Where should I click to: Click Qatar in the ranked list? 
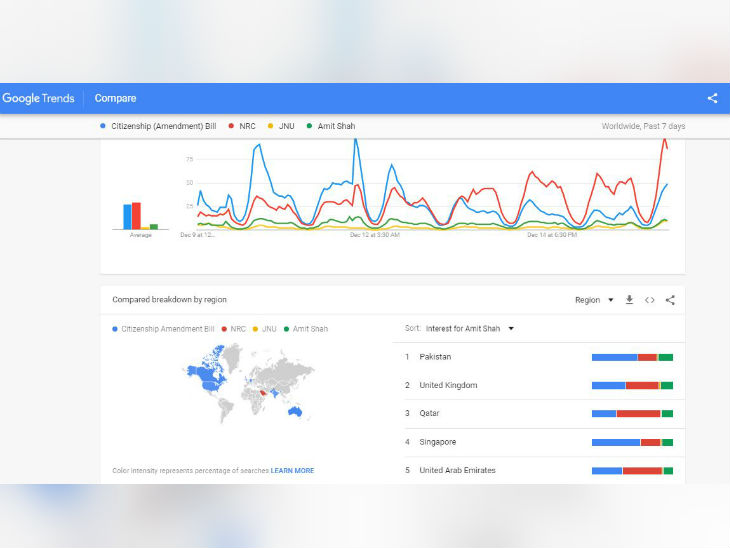(429, 413)
